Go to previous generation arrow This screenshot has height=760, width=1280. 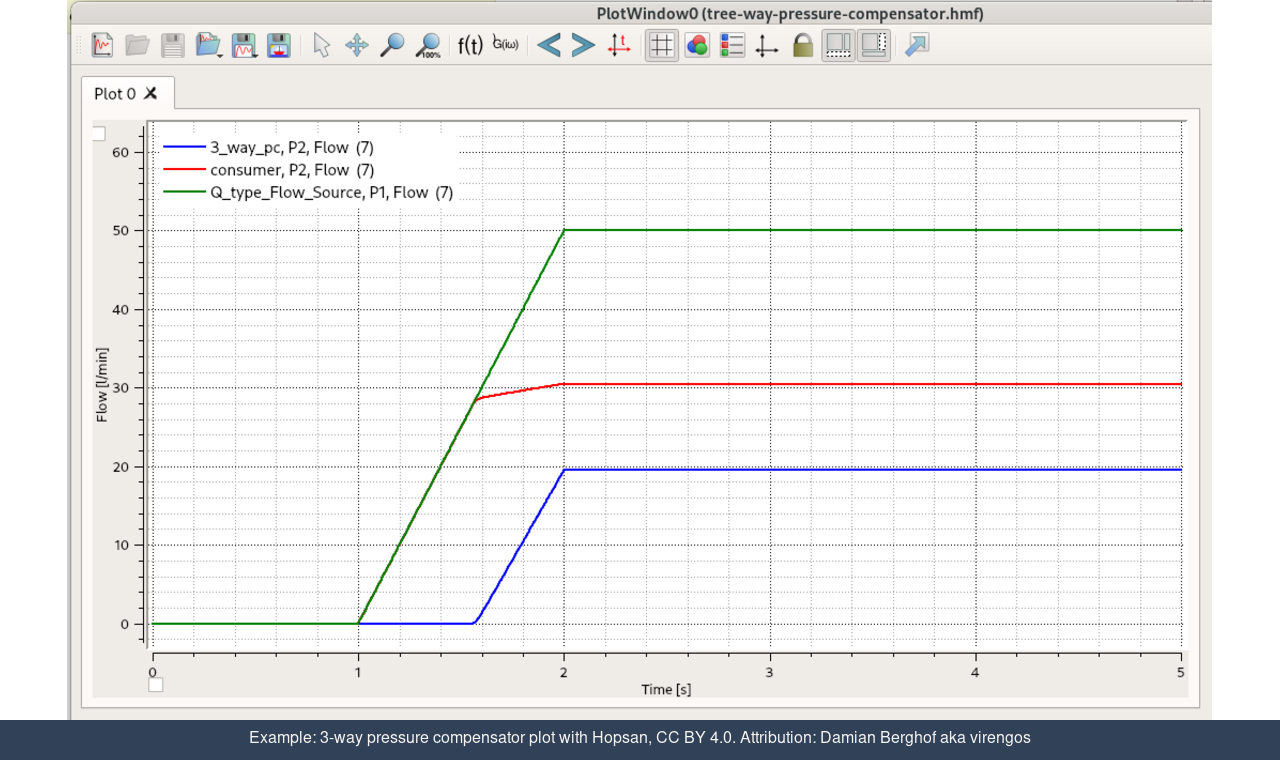(548, 45)
